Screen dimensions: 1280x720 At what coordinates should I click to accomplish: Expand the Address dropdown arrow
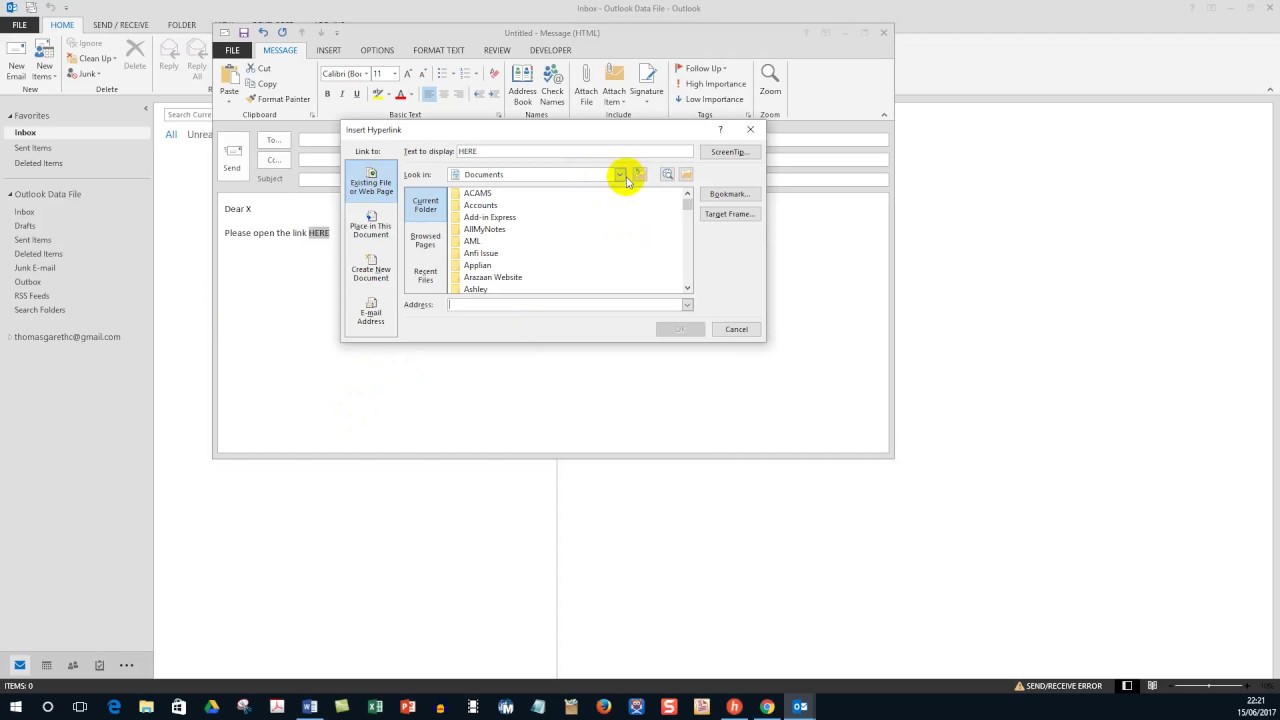click(x=687, y=305)
